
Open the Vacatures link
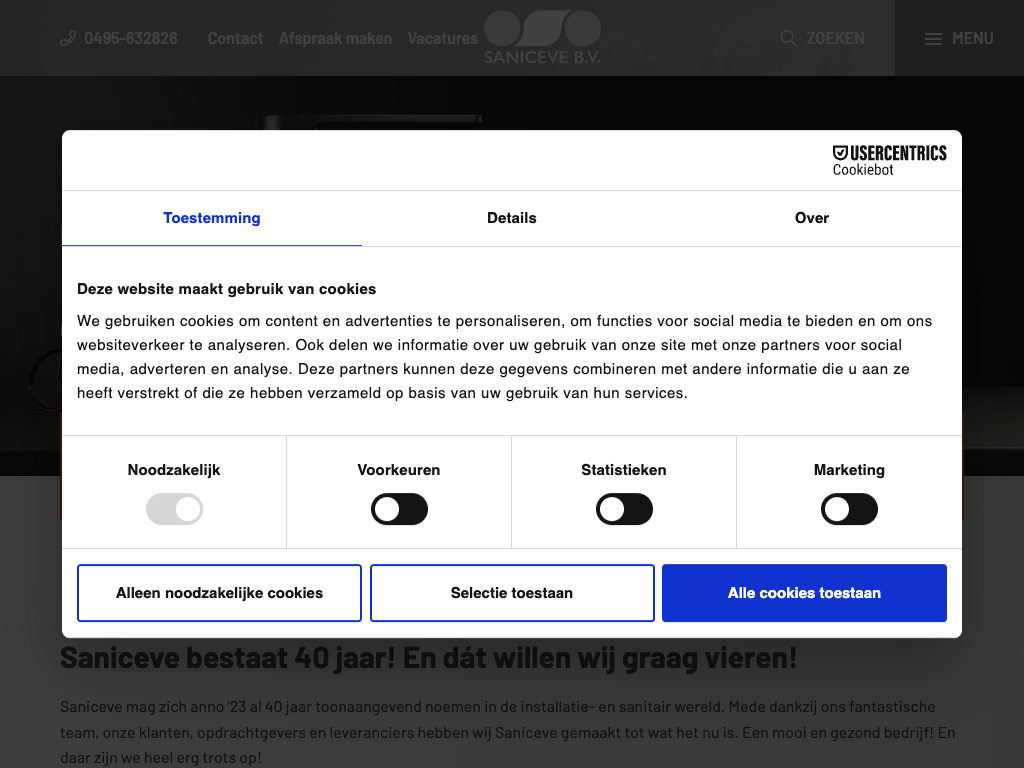442,39
